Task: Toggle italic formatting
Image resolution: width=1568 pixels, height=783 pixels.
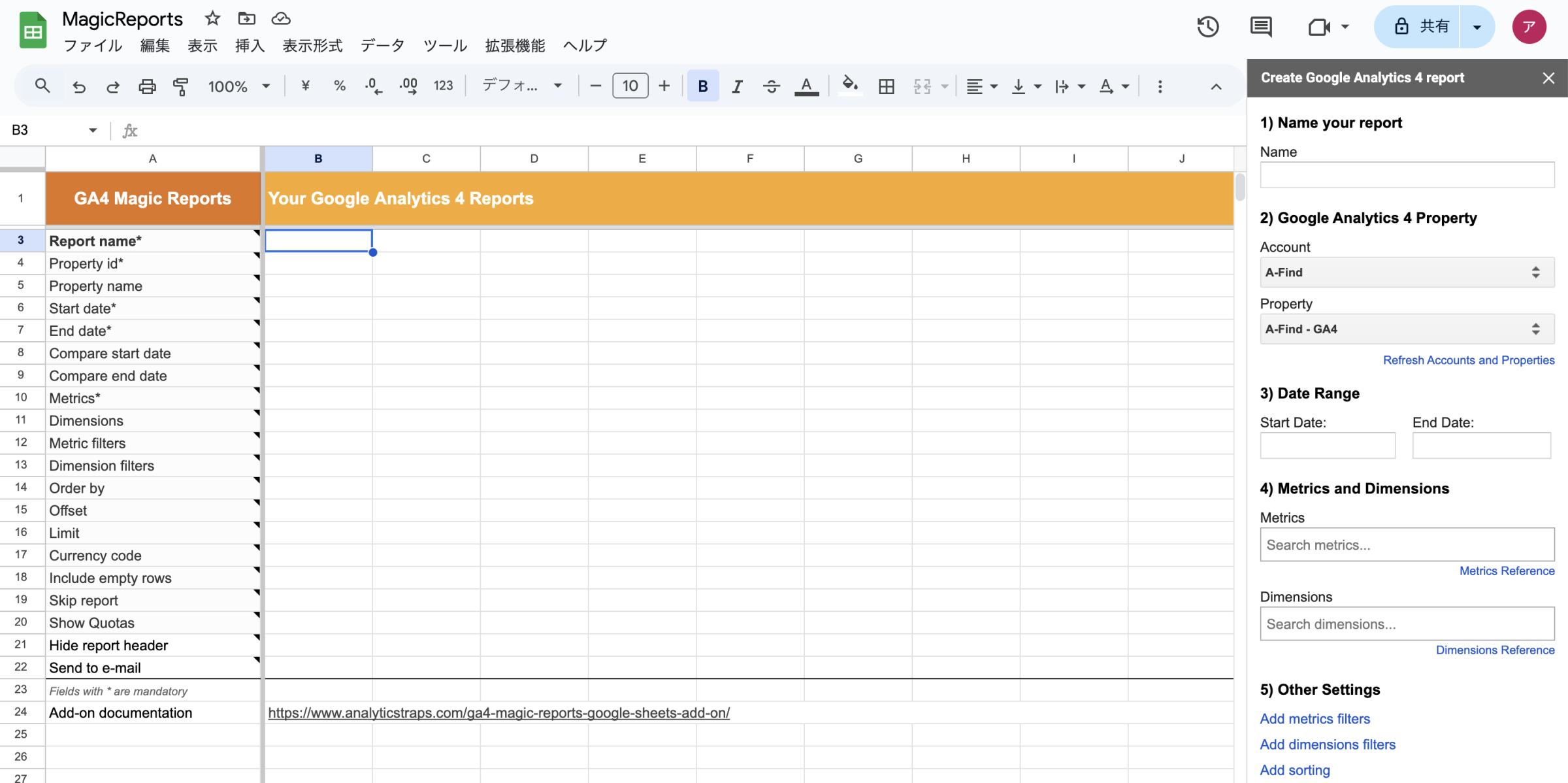Action: 737,86
